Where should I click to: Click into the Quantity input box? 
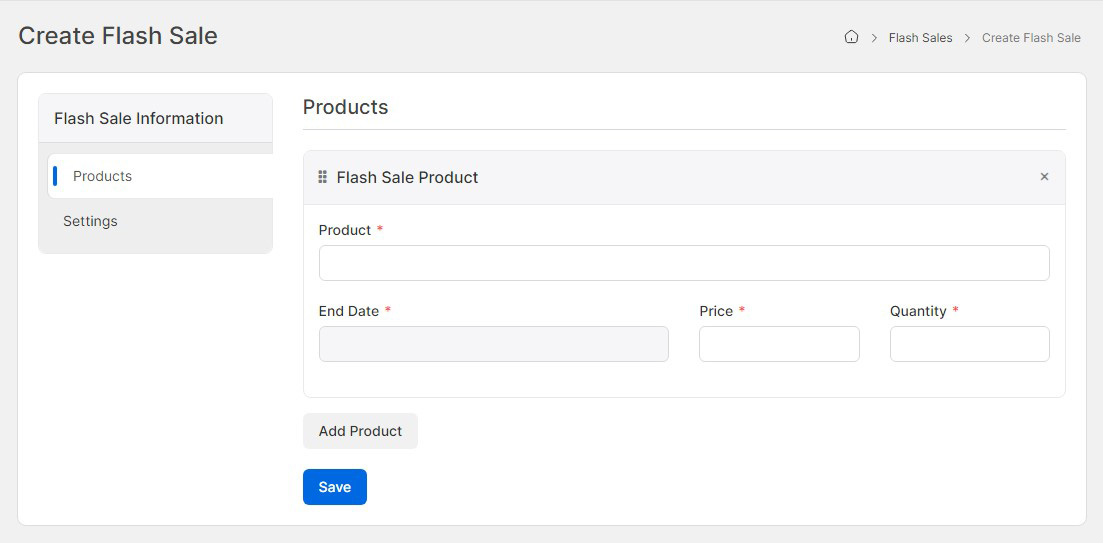tap(969, 344)
